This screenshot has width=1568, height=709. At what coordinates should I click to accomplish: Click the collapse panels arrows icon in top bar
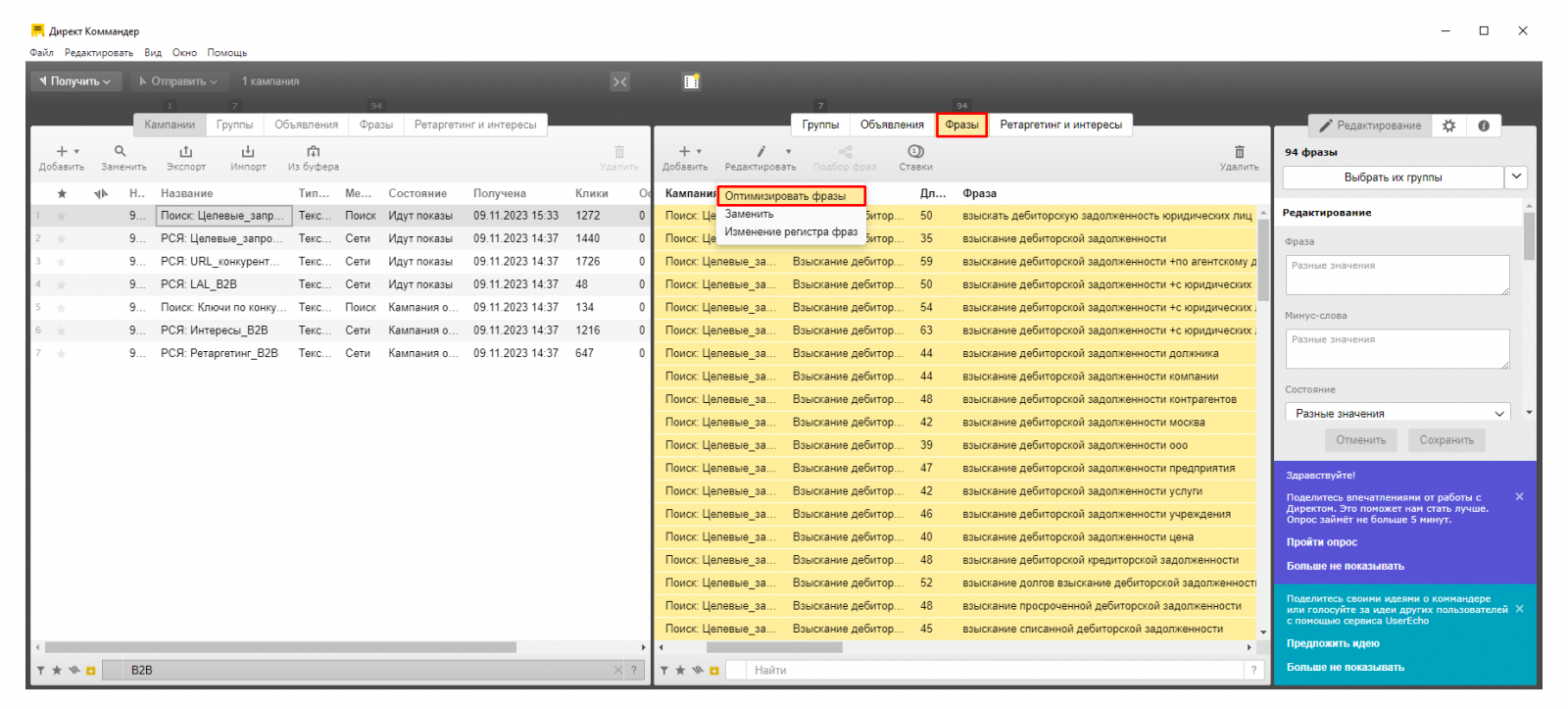pyautogui.click(x=619, y=82)
